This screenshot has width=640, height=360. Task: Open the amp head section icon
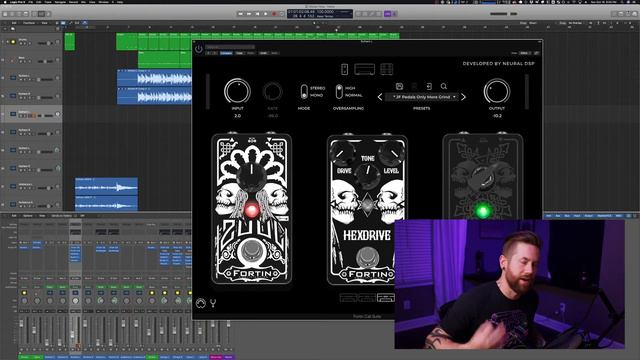pos(364,69)
